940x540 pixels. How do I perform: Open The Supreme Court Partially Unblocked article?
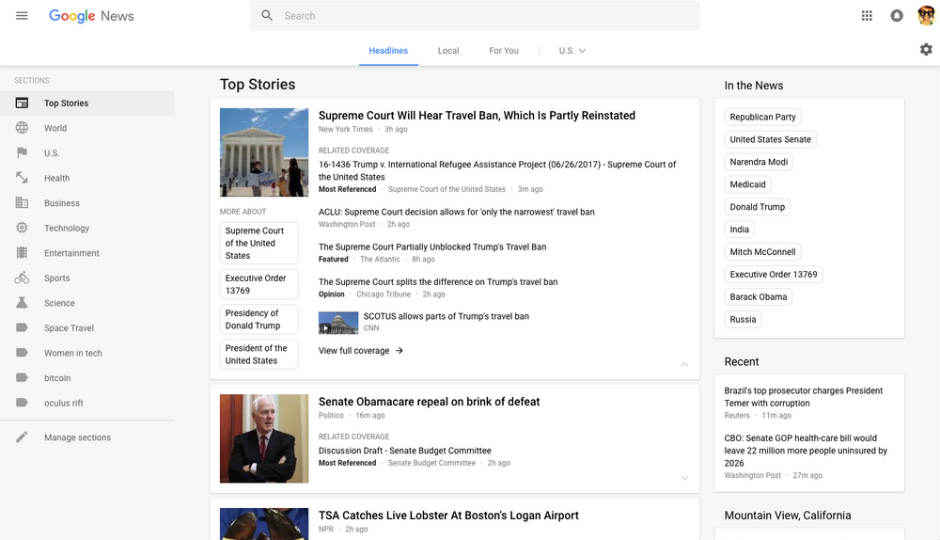coord(432,247)
